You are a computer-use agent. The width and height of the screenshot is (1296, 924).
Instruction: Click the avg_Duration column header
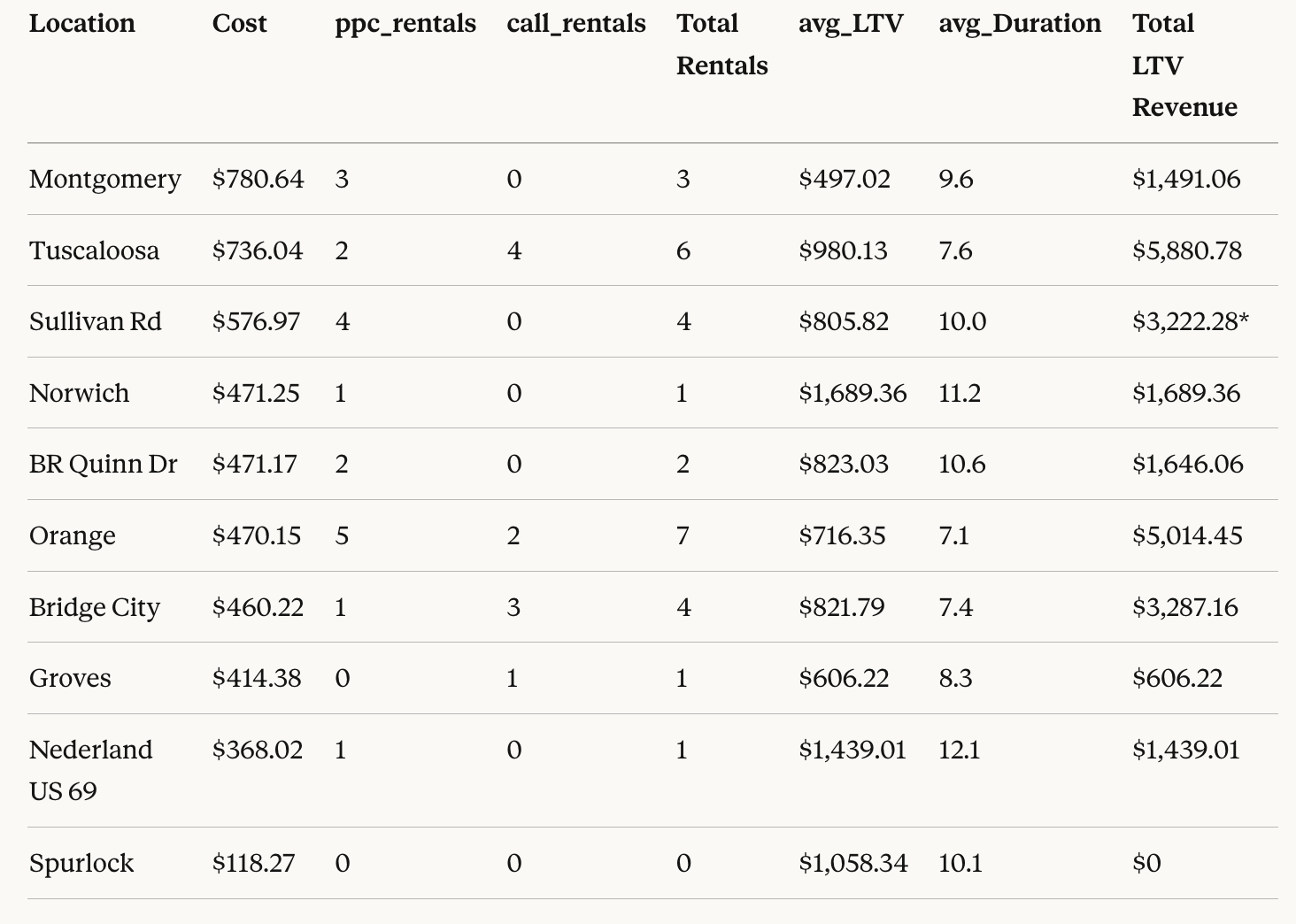[1020, 24]
